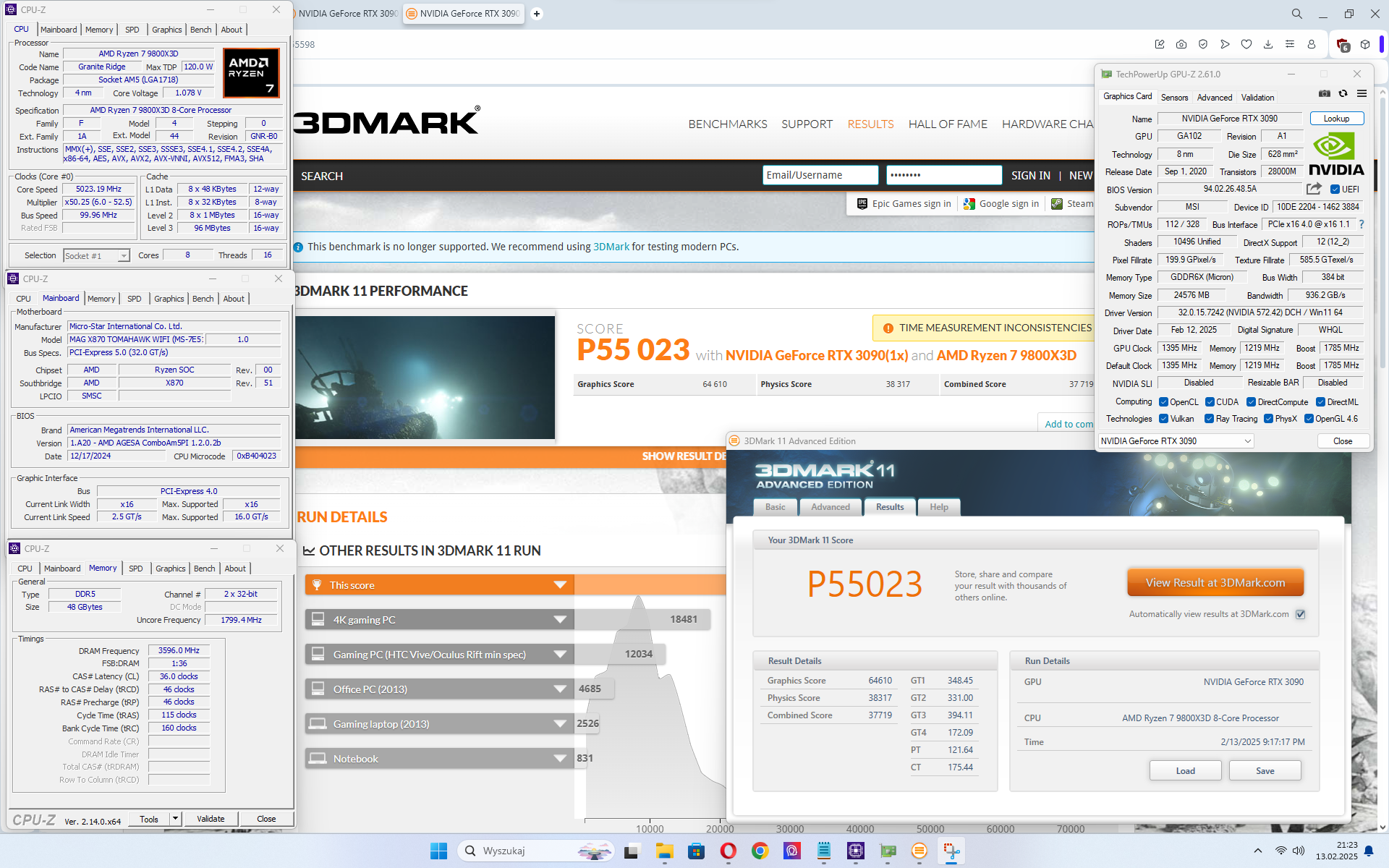Viewport: 1389px width, 868px height.
Task: Open the browser easy setup sliders icon
Action: pos(1290,44)
